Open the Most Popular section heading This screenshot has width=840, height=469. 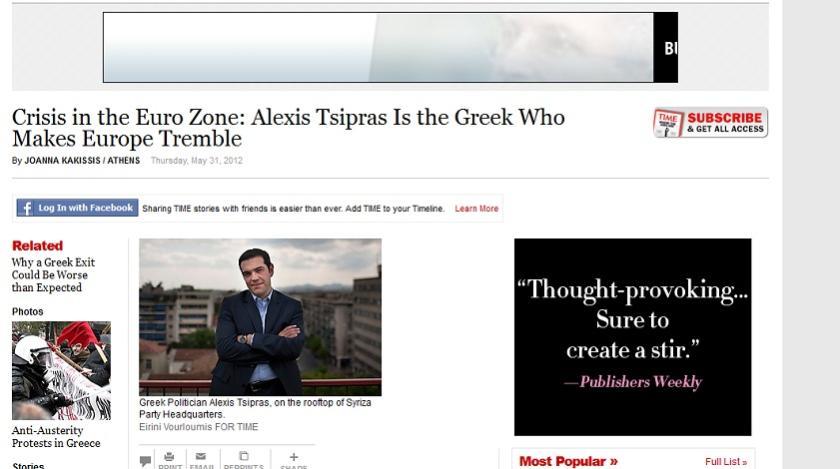point(568,461)
